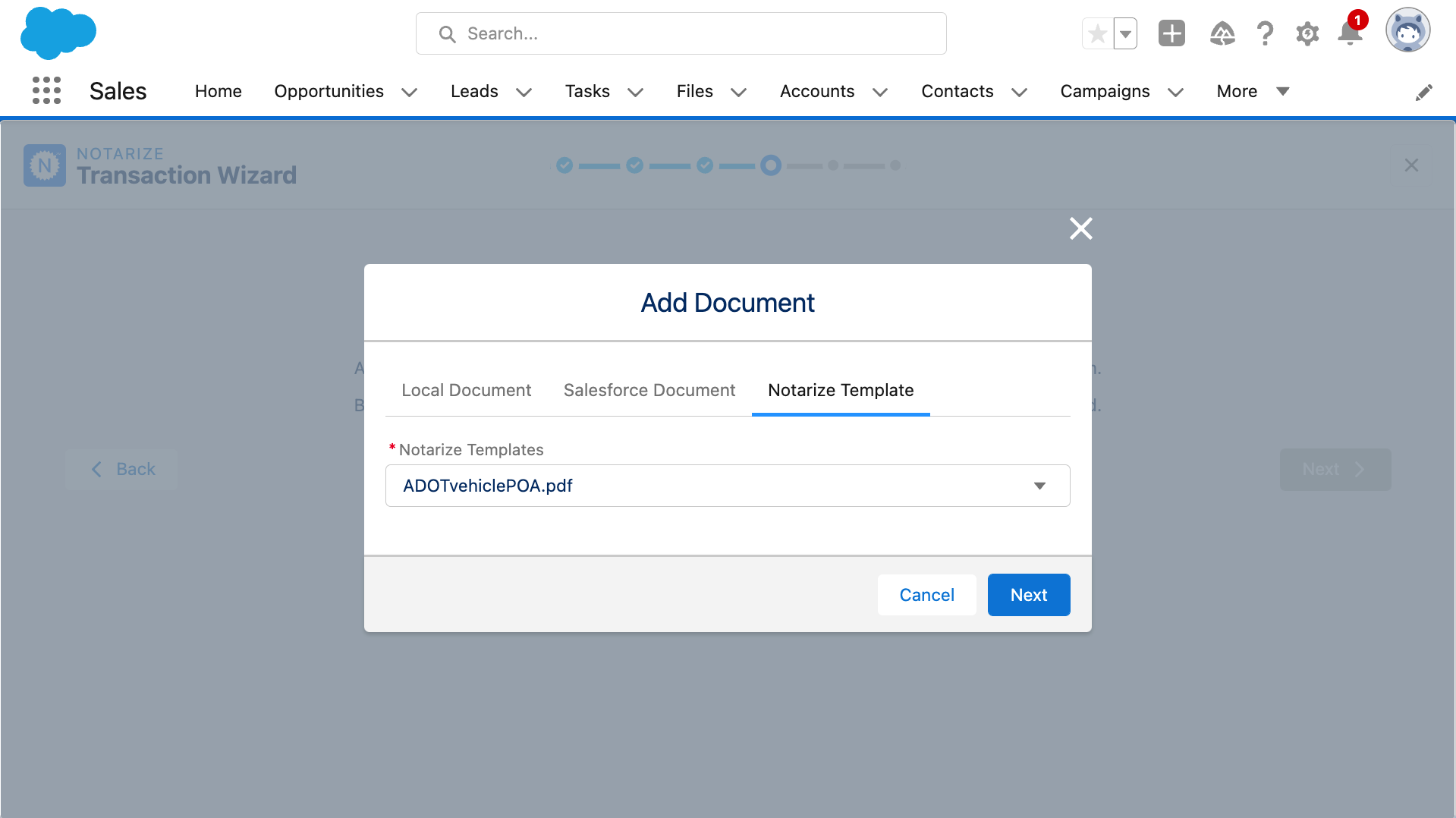Switch to the Local Document tab

click(x=466, y=390)
